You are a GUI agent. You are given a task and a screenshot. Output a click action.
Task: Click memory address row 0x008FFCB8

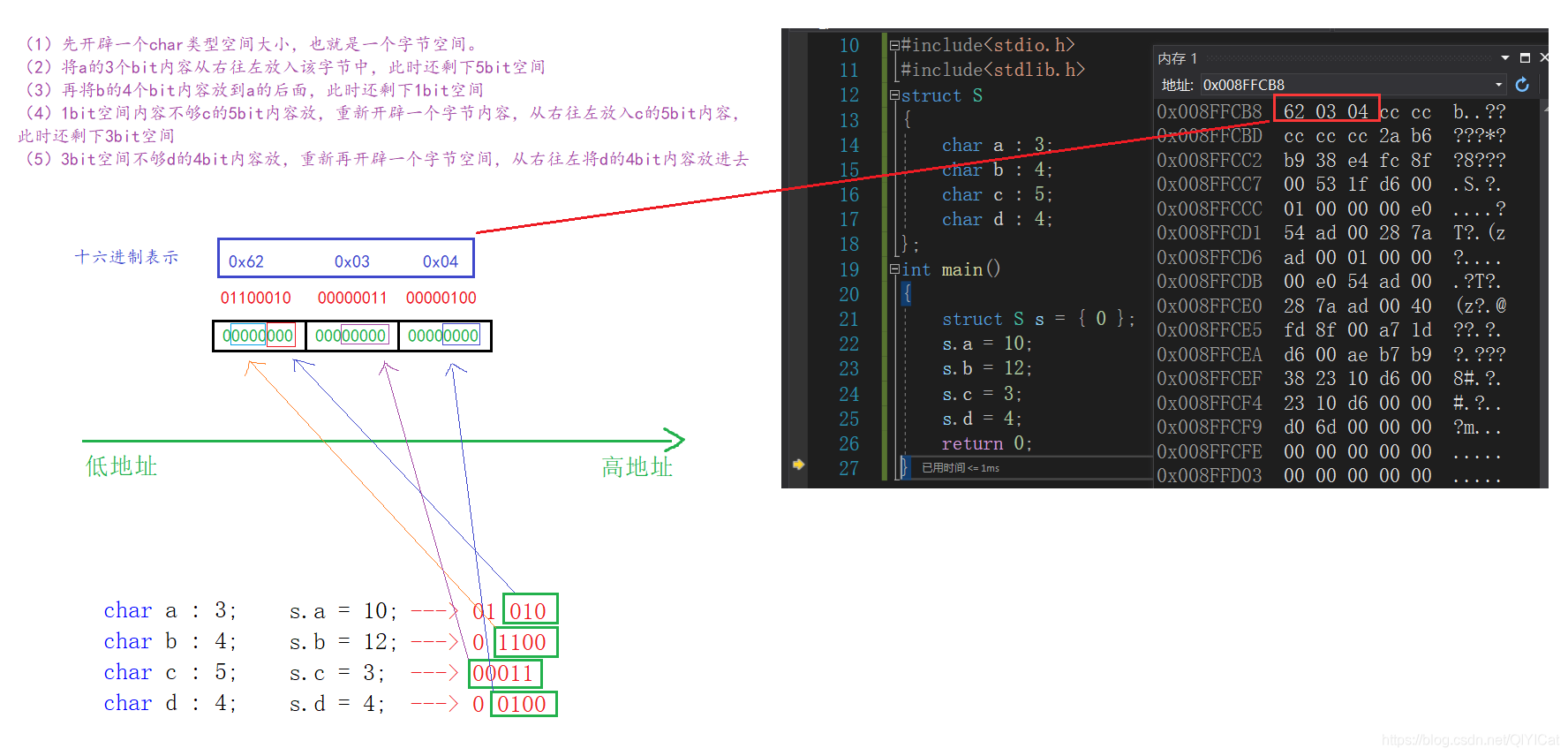[x=1210, y=112]
